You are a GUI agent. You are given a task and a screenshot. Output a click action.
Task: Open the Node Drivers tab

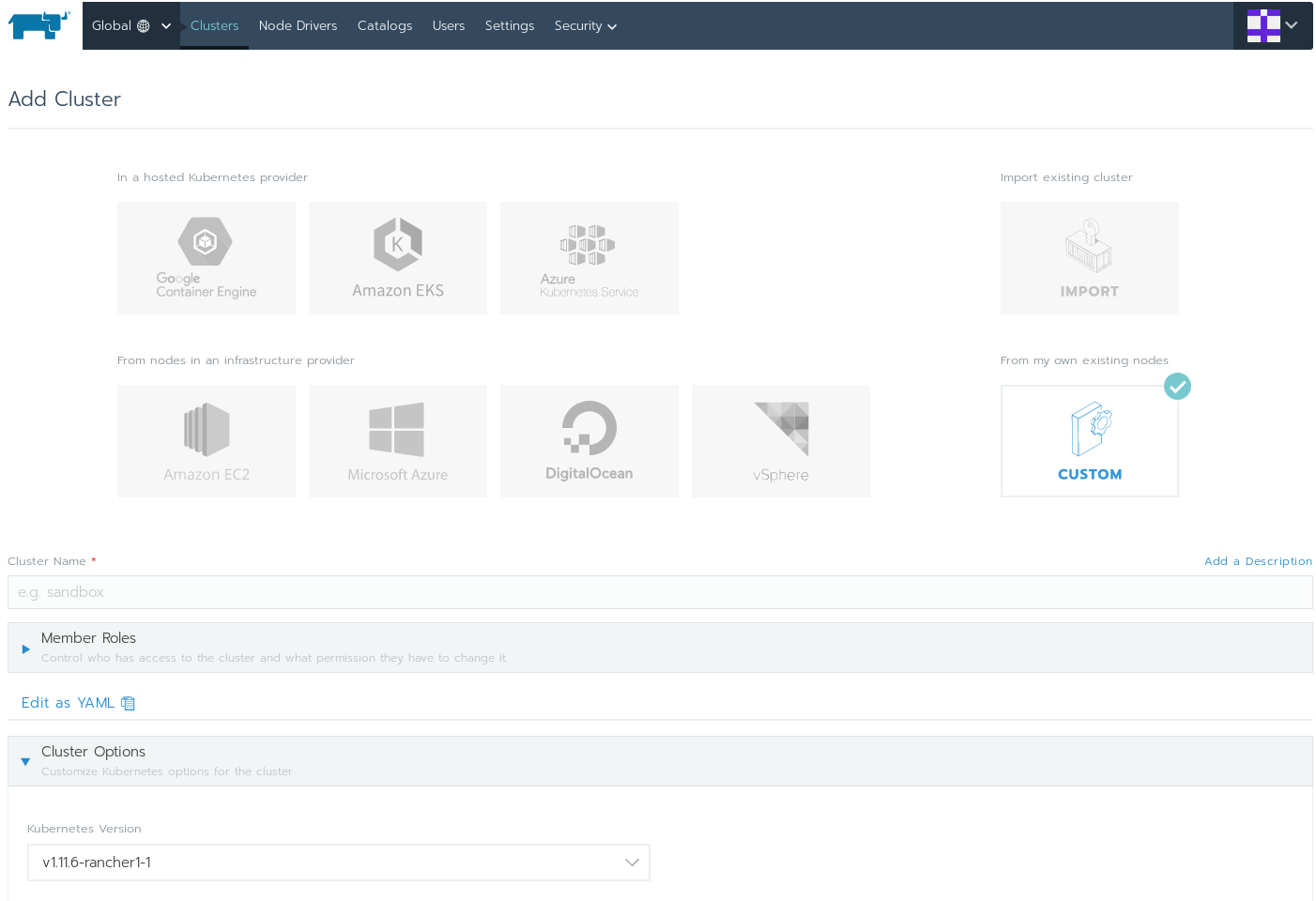coord(298,25)
